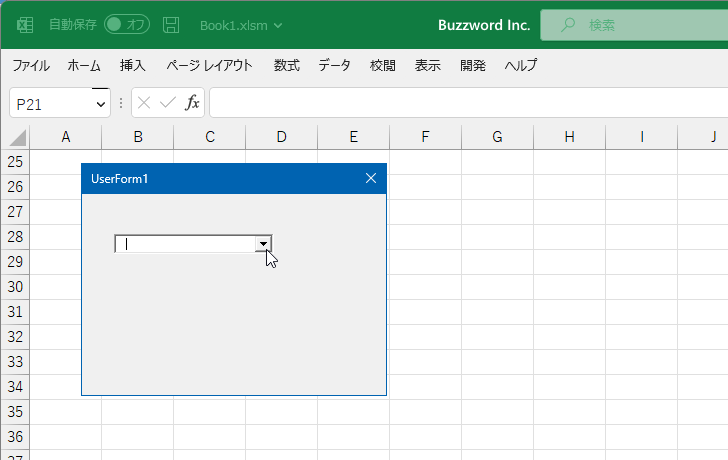Toggle the AutoSave switch
The width and height of the screenshot is (728, 460).
[127, 25]
